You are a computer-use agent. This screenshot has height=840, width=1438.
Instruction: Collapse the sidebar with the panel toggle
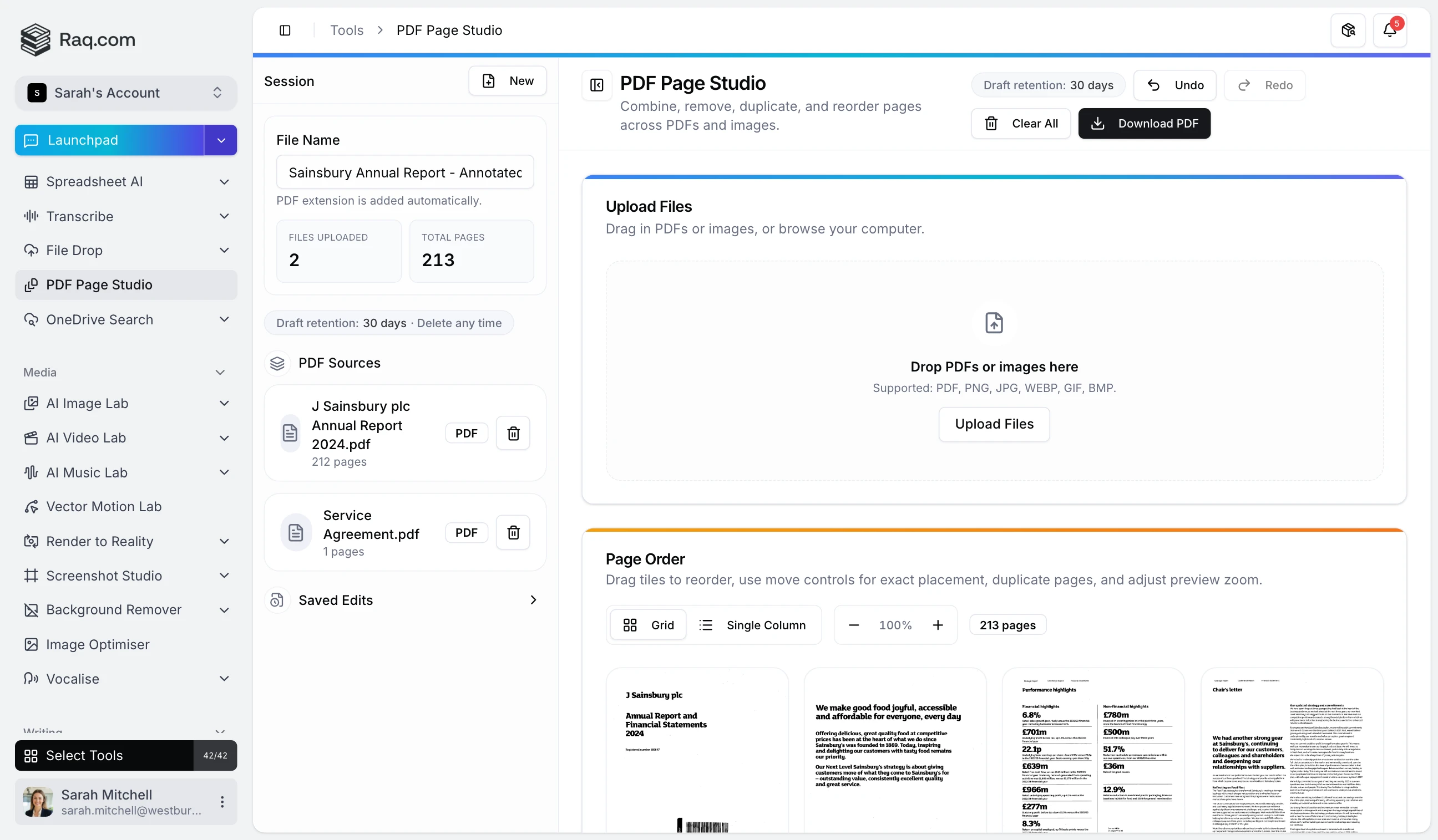point(285,30)
